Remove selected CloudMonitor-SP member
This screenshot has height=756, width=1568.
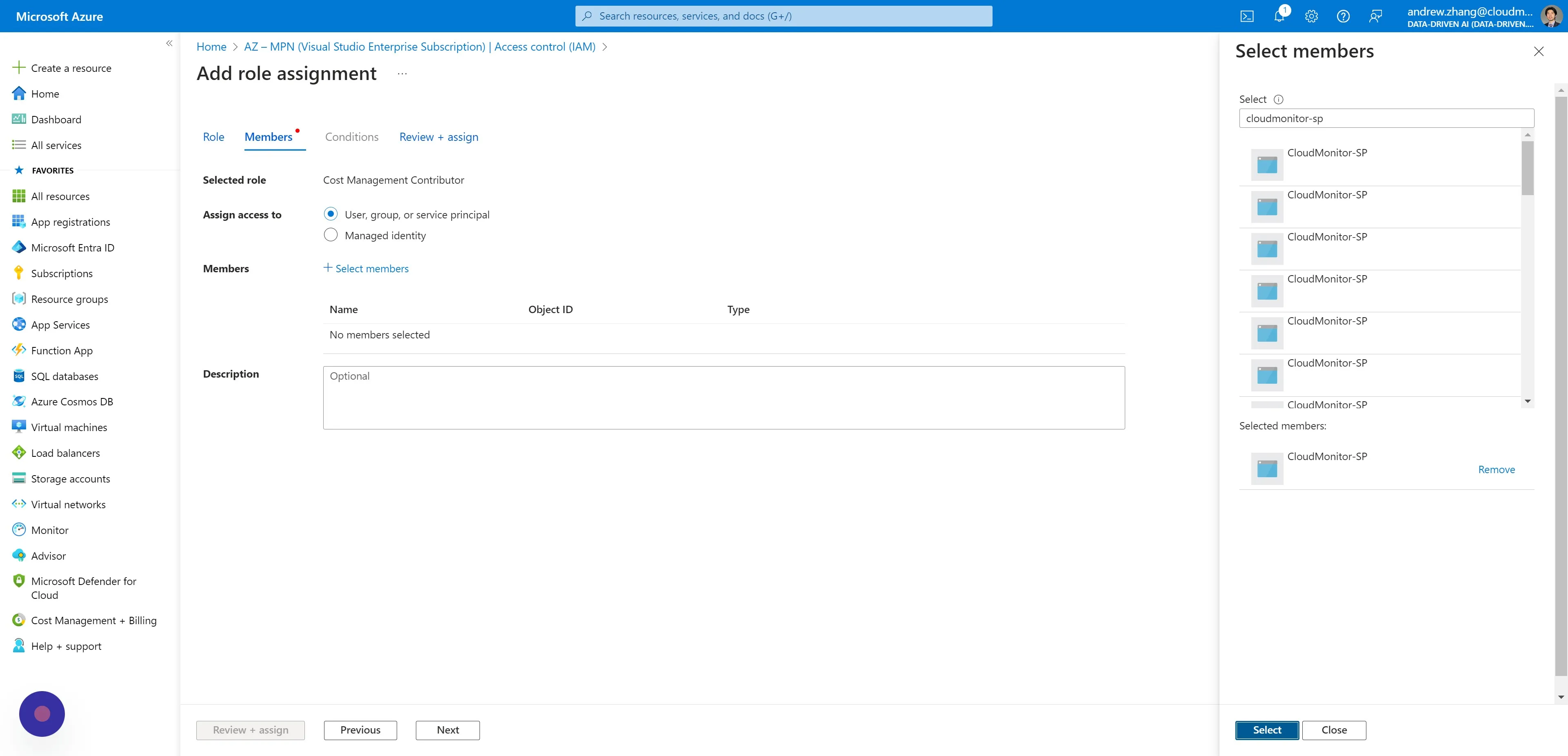click(x=1496, y=469)
